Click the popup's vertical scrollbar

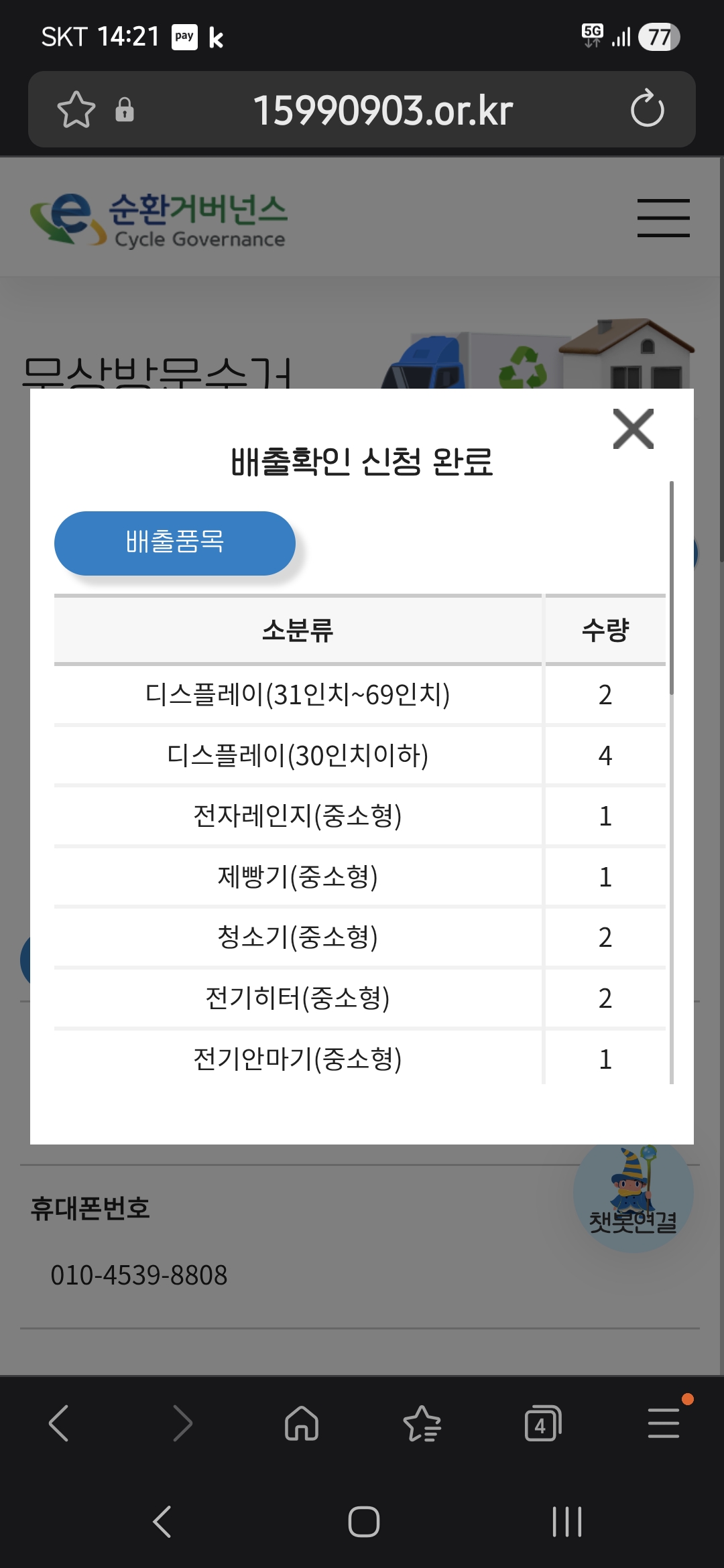[x=671, y=588]
